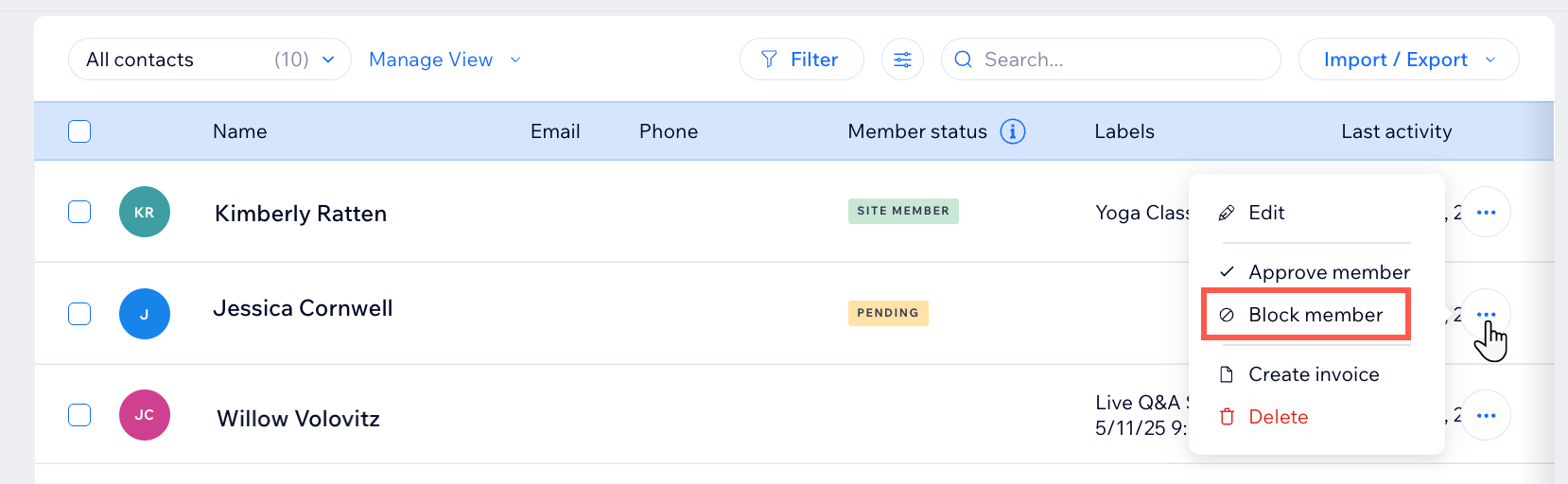Click the Member status column header

coord(917,131)
